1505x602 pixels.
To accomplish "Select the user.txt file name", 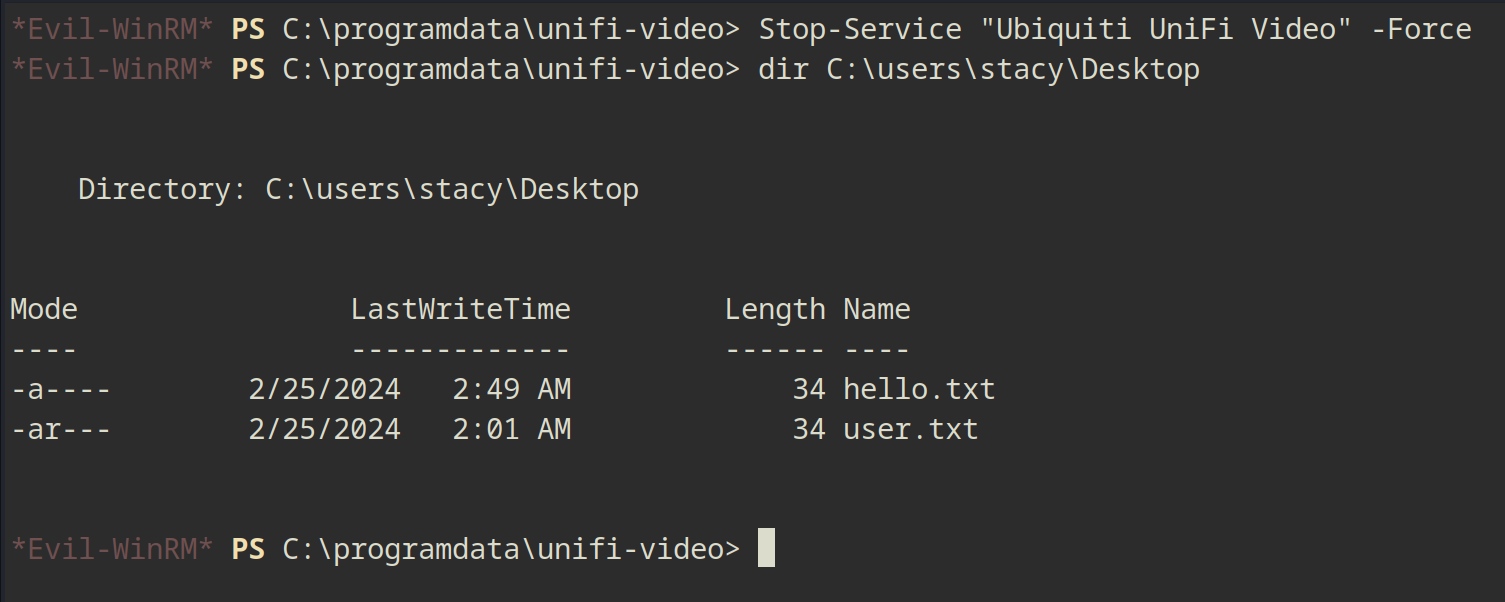I will (910, 429).
